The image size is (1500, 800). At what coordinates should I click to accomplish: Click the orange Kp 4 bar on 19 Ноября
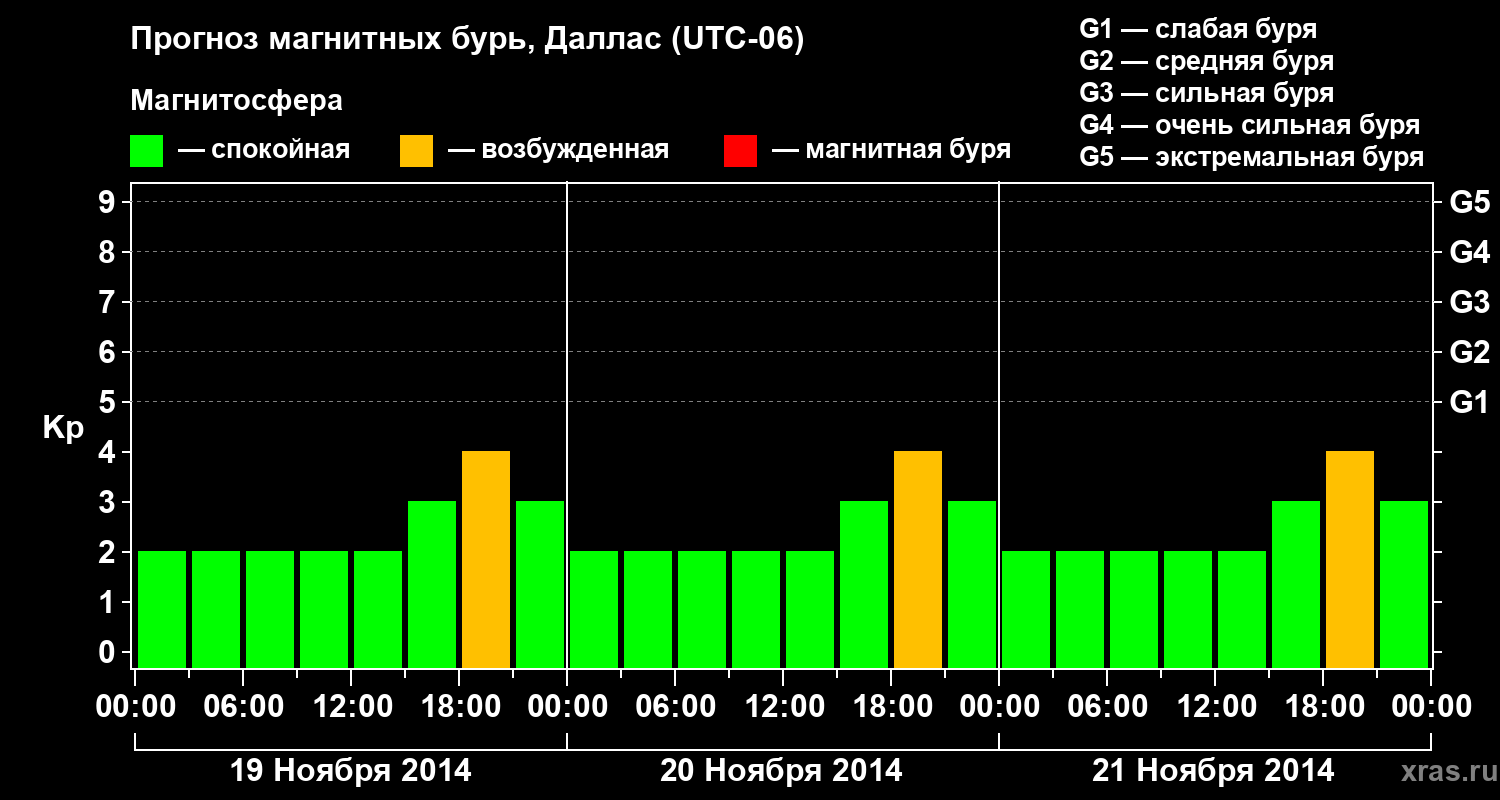click(486, 559)
